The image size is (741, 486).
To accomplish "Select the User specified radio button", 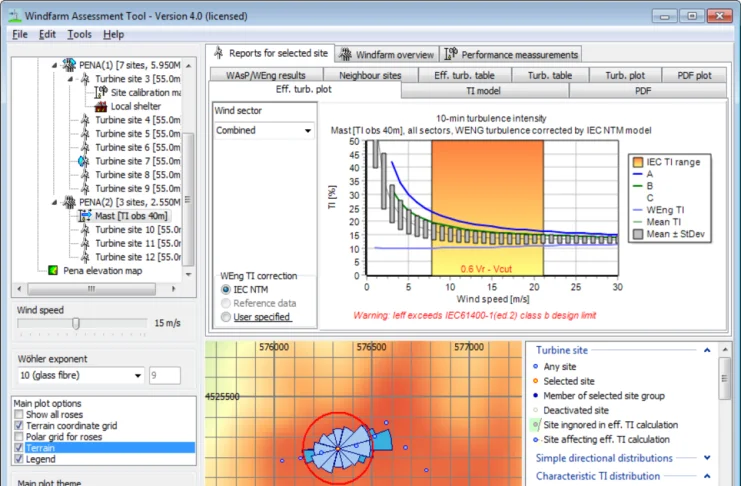I will point(226,317).
